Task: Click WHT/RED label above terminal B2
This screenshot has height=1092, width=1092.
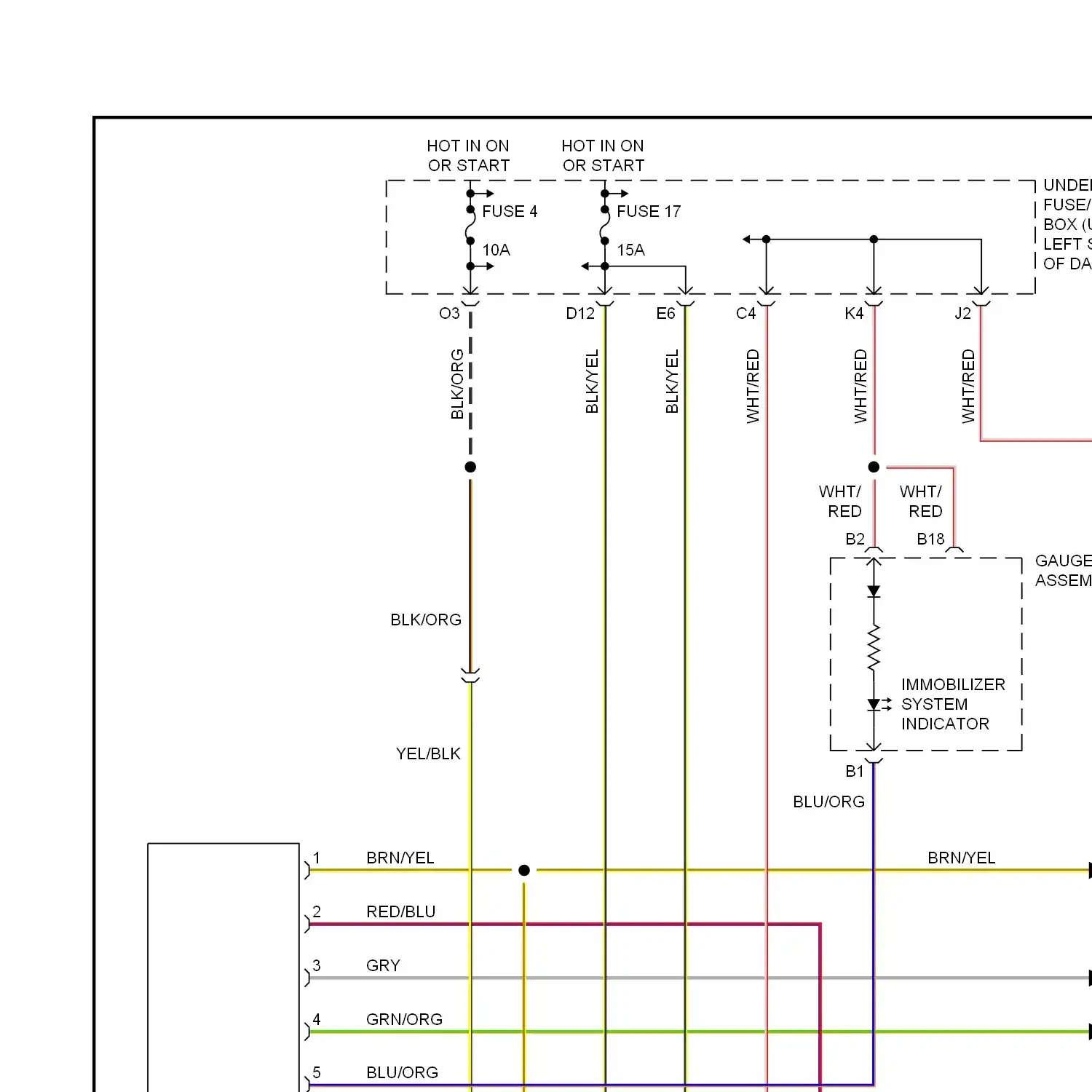Action: [x=841, y=502]
